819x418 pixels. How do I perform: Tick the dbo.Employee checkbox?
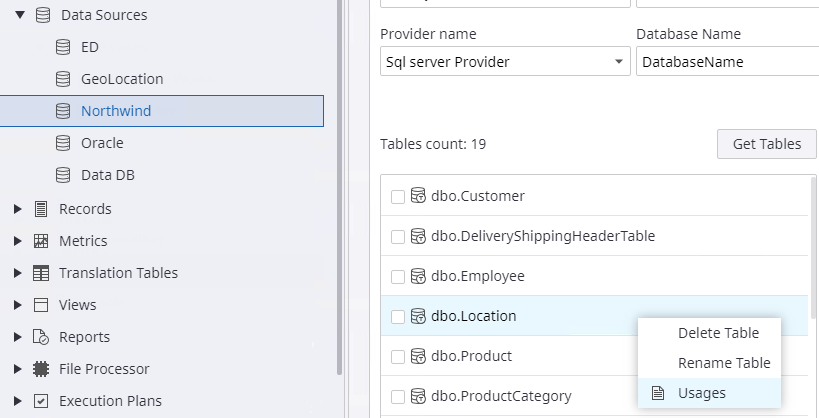[398, 277]
